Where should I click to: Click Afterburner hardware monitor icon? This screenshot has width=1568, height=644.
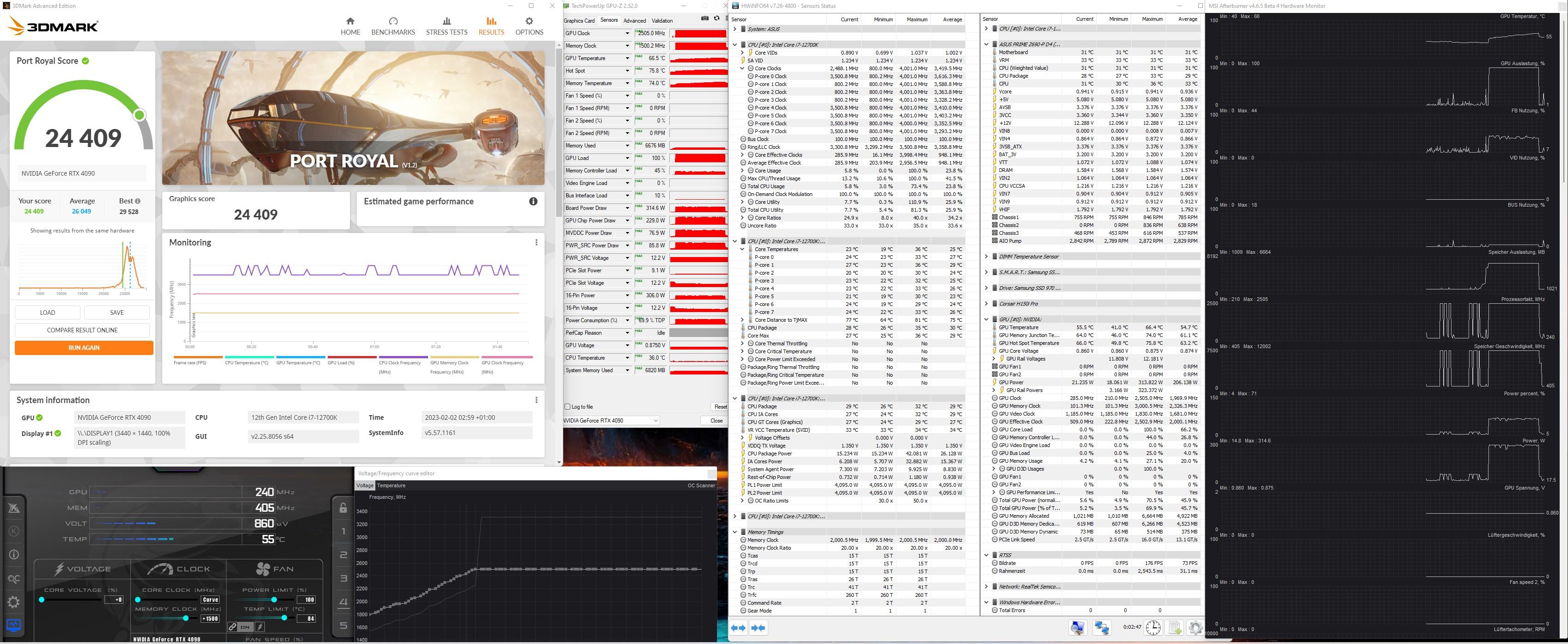tap(13, 625)
